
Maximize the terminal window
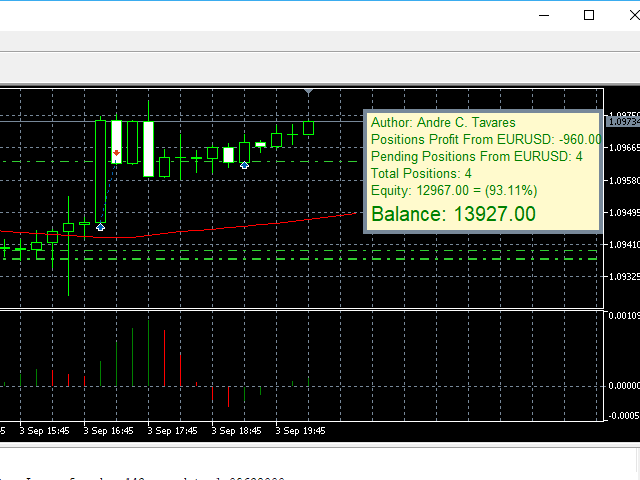589,15
